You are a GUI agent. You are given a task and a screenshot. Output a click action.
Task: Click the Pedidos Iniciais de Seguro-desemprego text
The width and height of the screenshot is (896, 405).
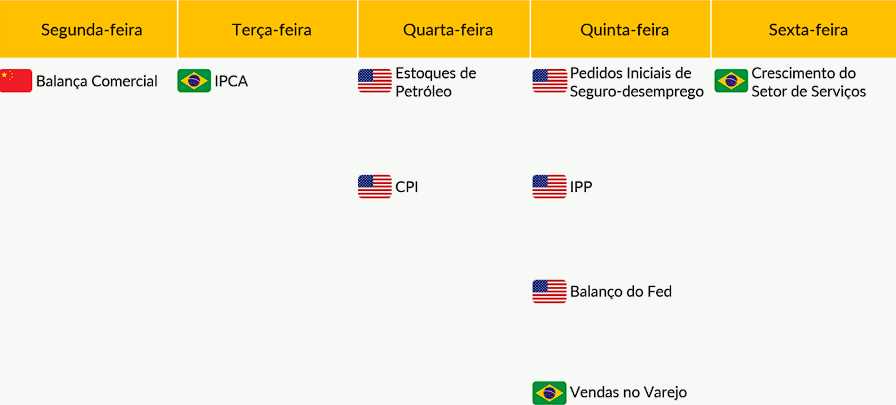[x=636, y=82]
